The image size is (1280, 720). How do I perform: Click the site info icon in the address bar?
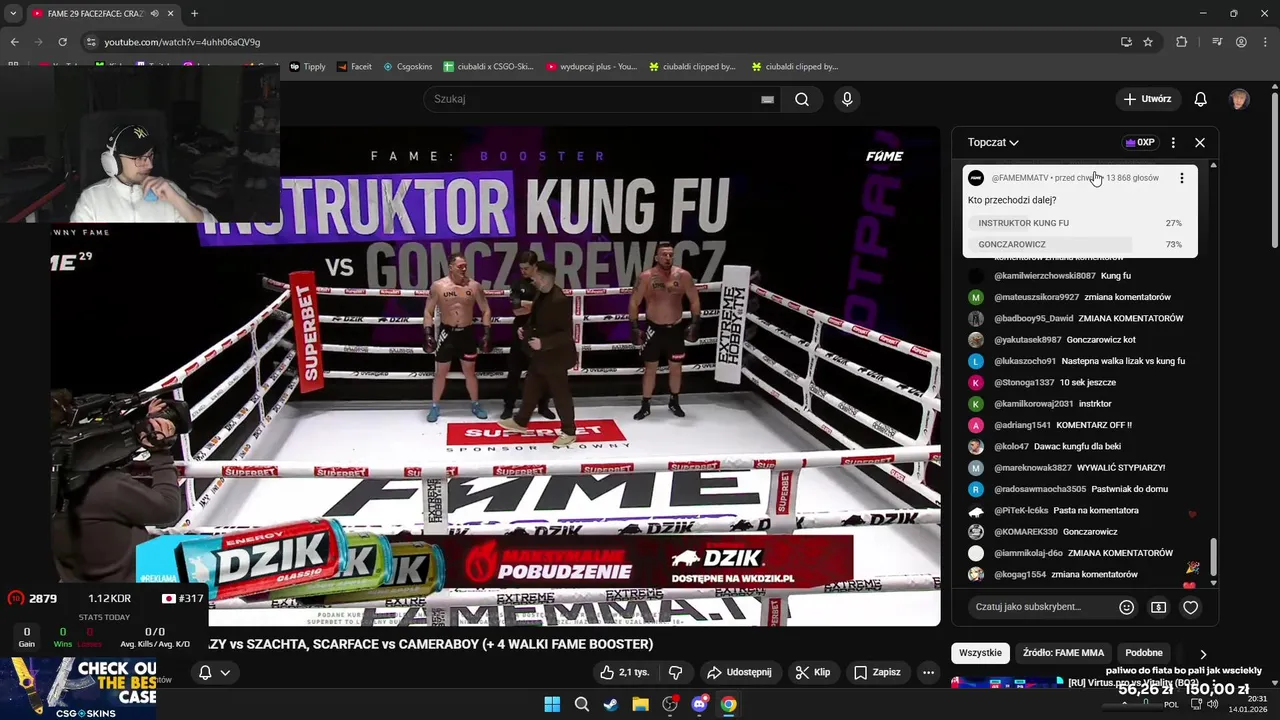point(92,42)
